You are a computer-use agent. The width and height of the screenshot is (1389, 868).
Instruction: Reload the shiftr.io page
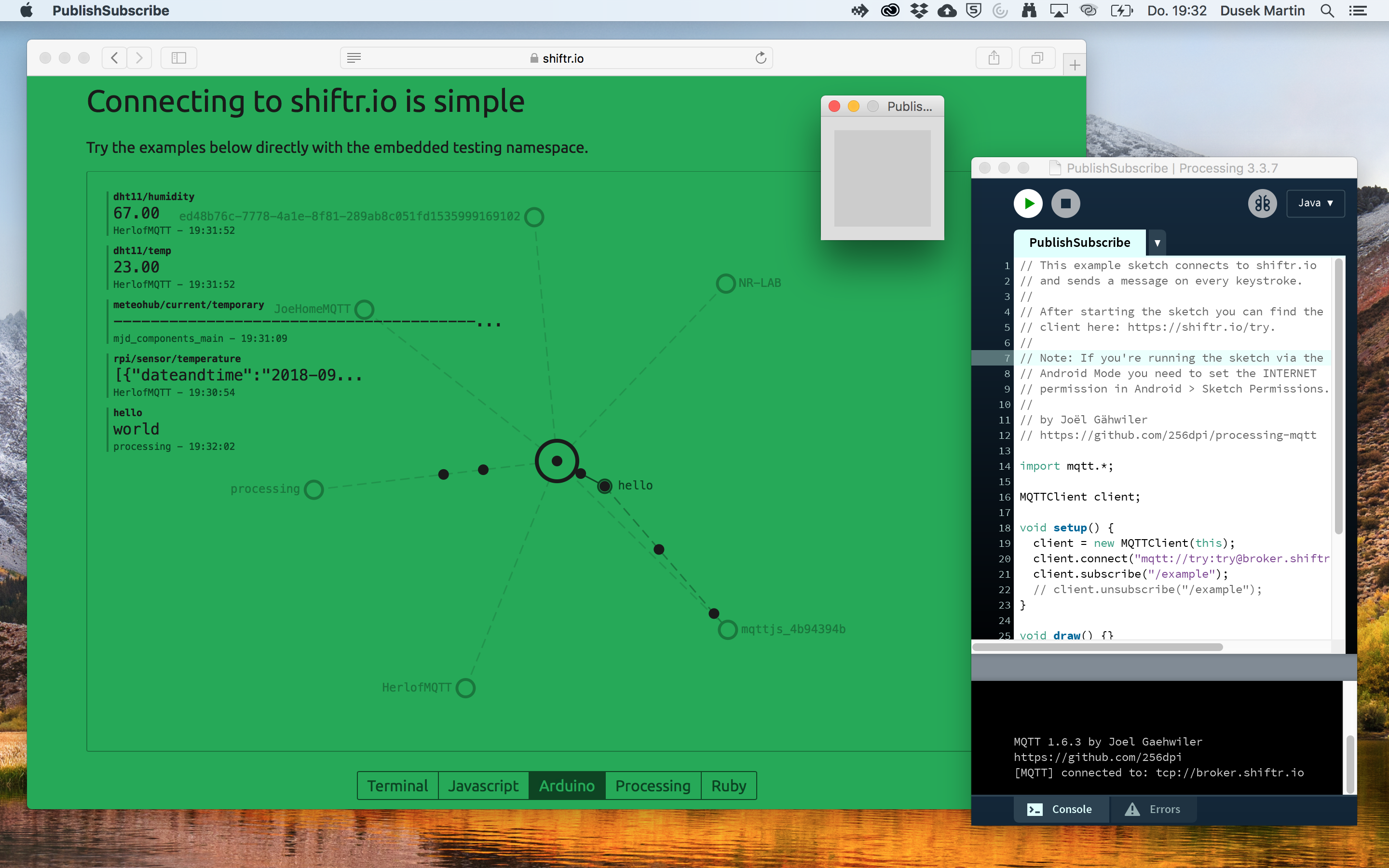coord(761,58)
